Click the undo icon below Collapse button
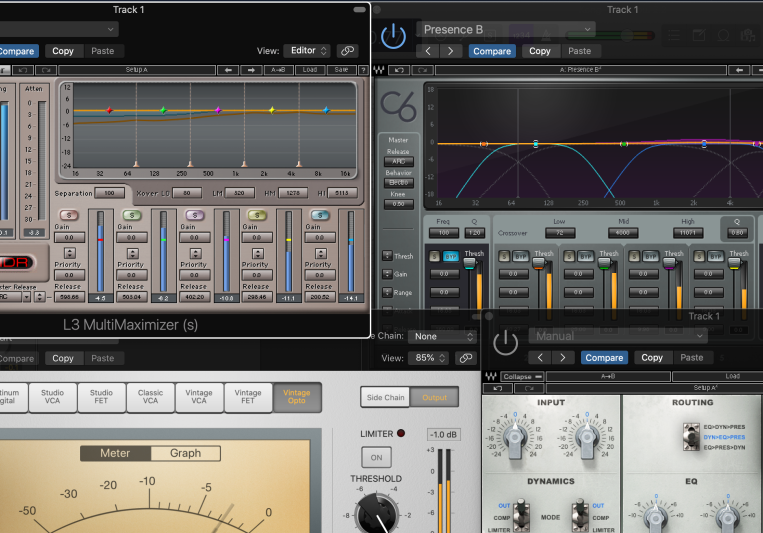 coord(497,388)
